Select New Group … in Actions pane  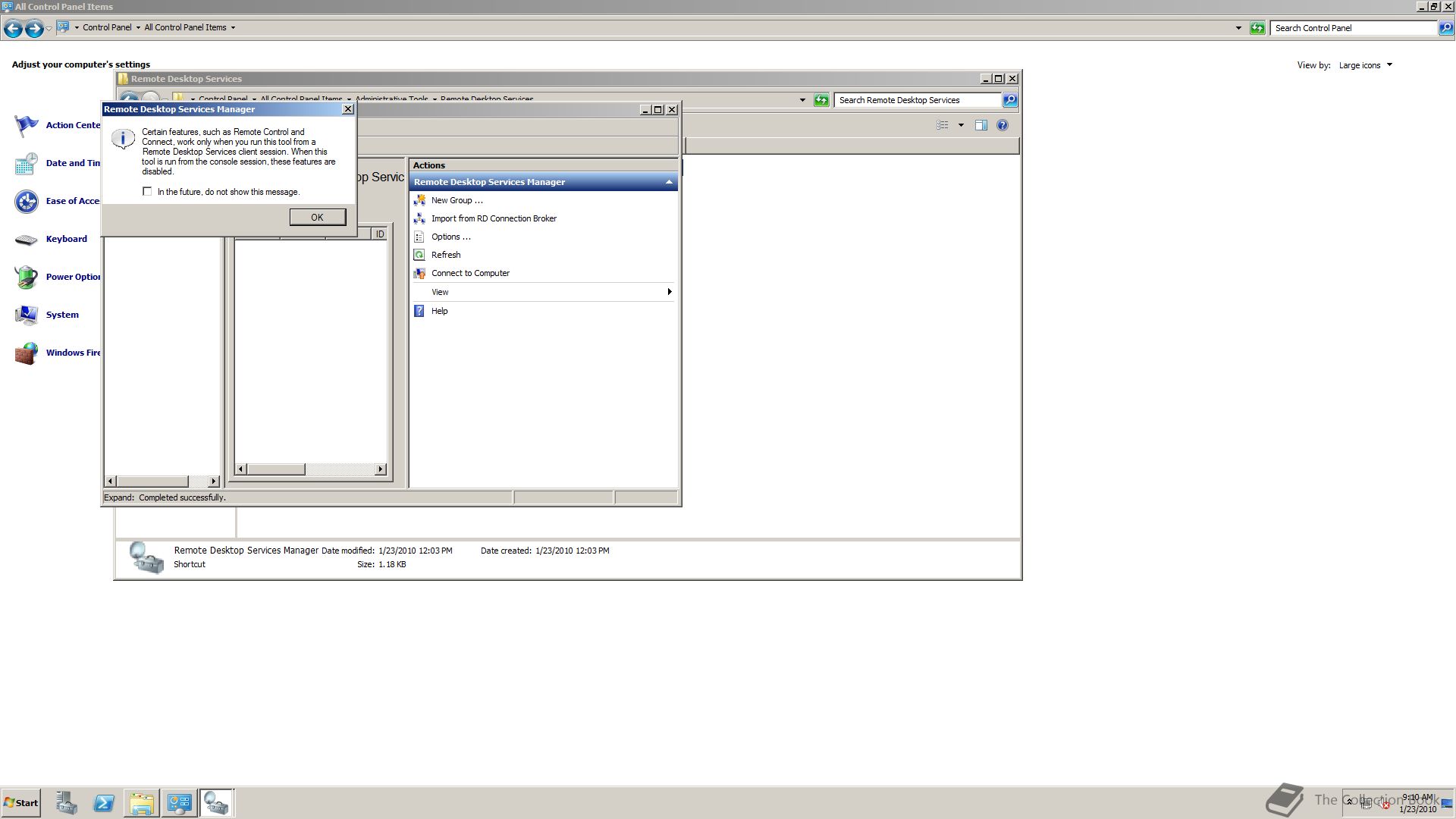457,200
